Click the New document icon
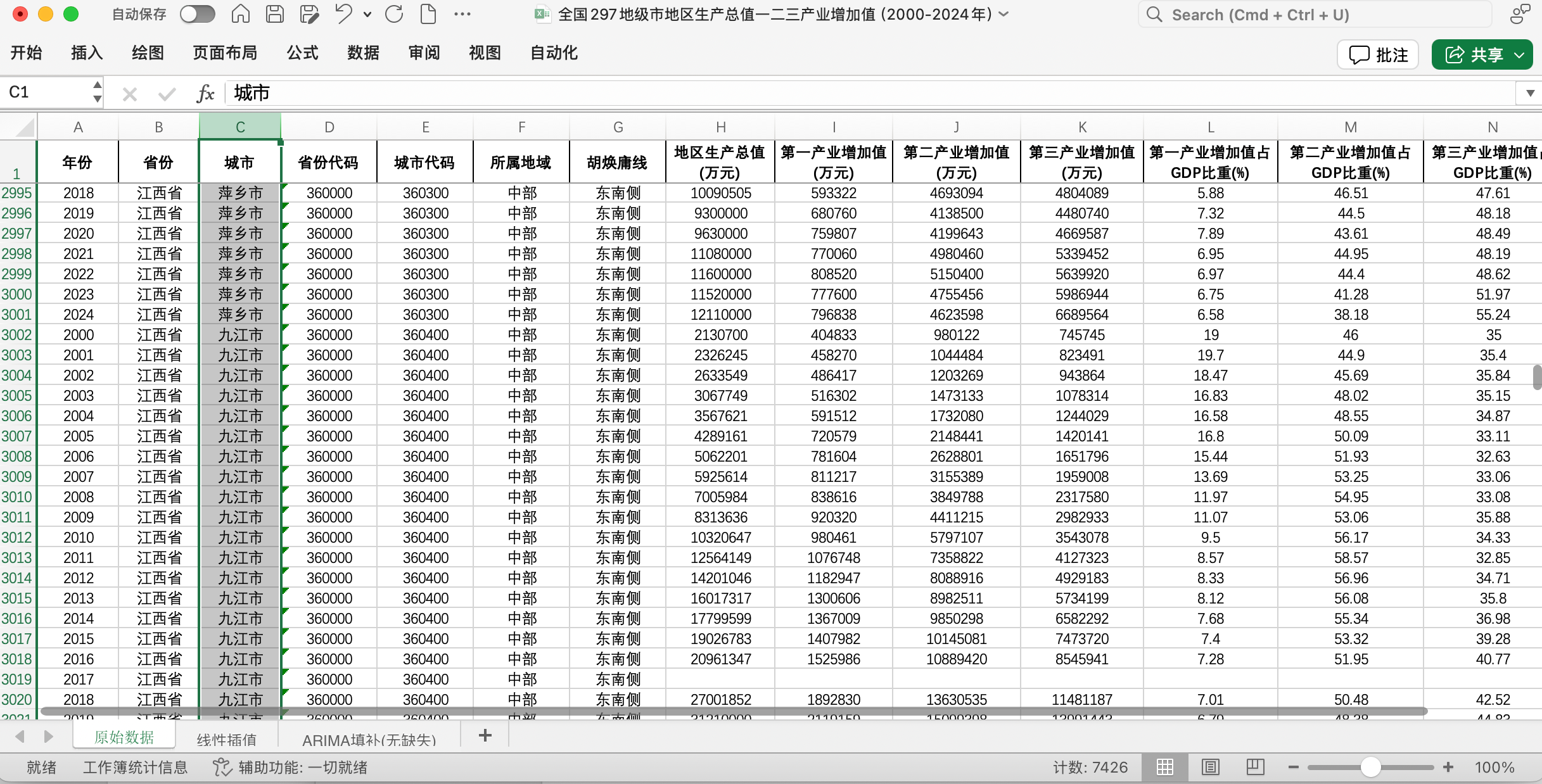 (x=428, y=14)
